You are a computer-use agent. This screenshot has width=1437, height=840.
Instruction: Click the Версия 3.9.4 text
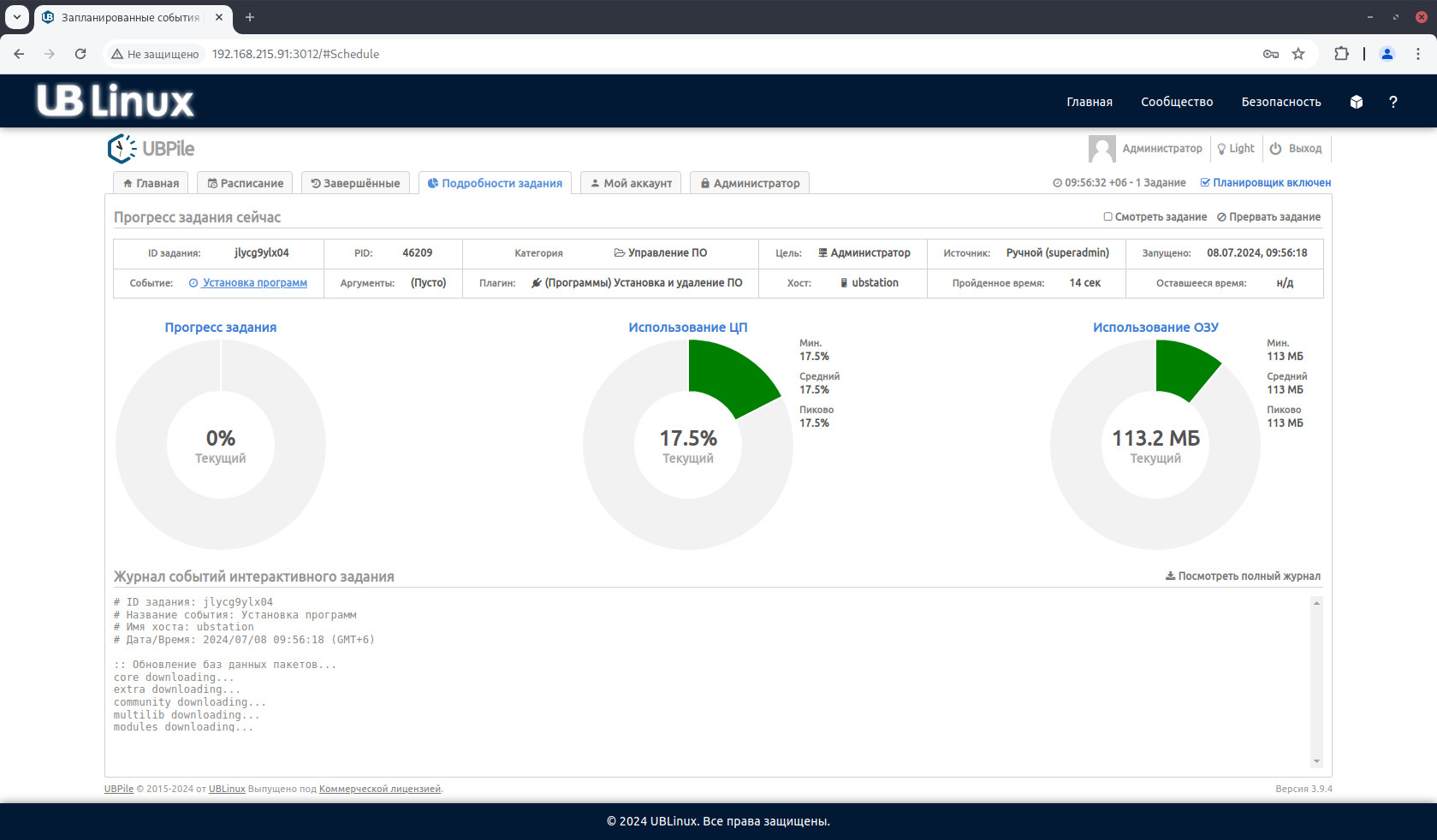tap(1303, 789)
